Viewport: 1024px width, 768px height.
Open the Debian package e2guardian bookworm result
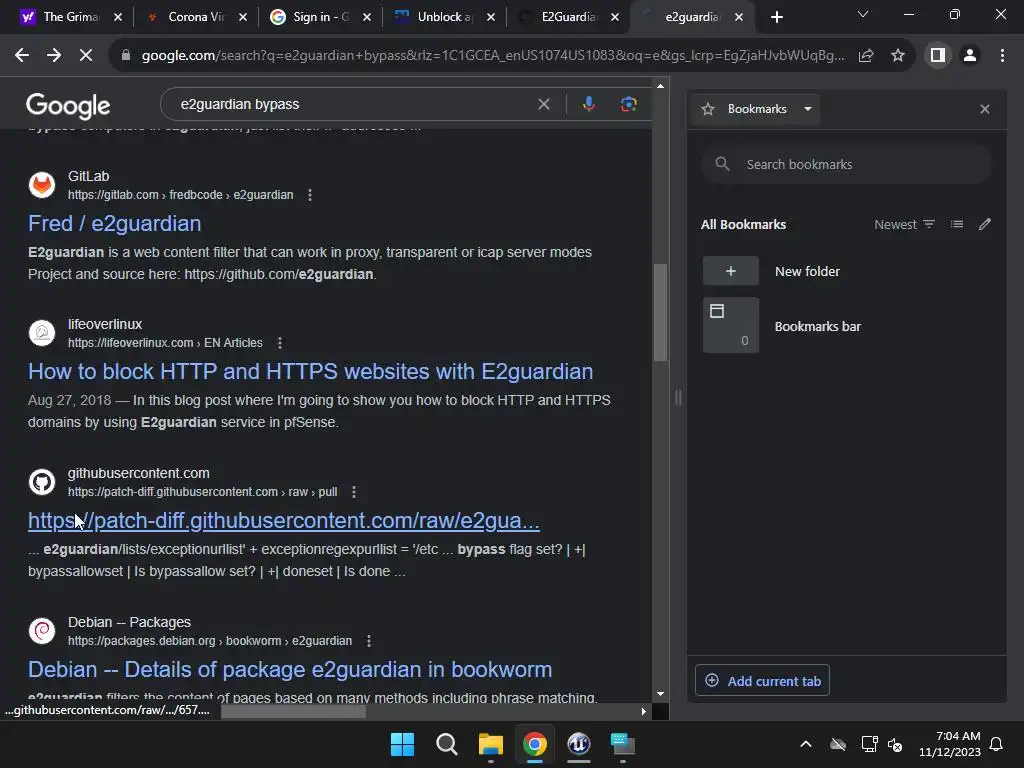(x=290, y=669)
